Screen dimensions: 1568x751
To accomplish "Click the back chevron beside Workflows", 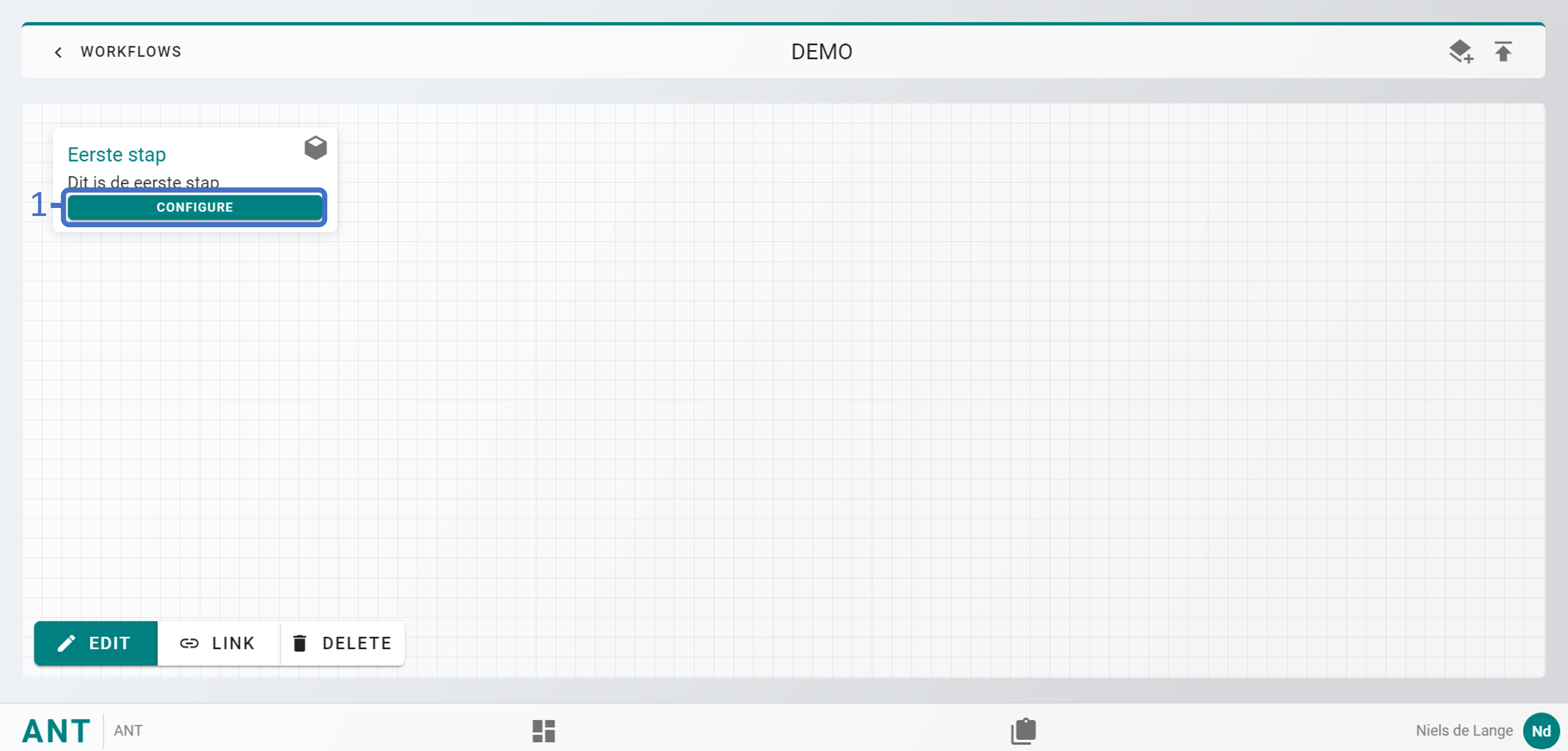I will tap(58, 52).
